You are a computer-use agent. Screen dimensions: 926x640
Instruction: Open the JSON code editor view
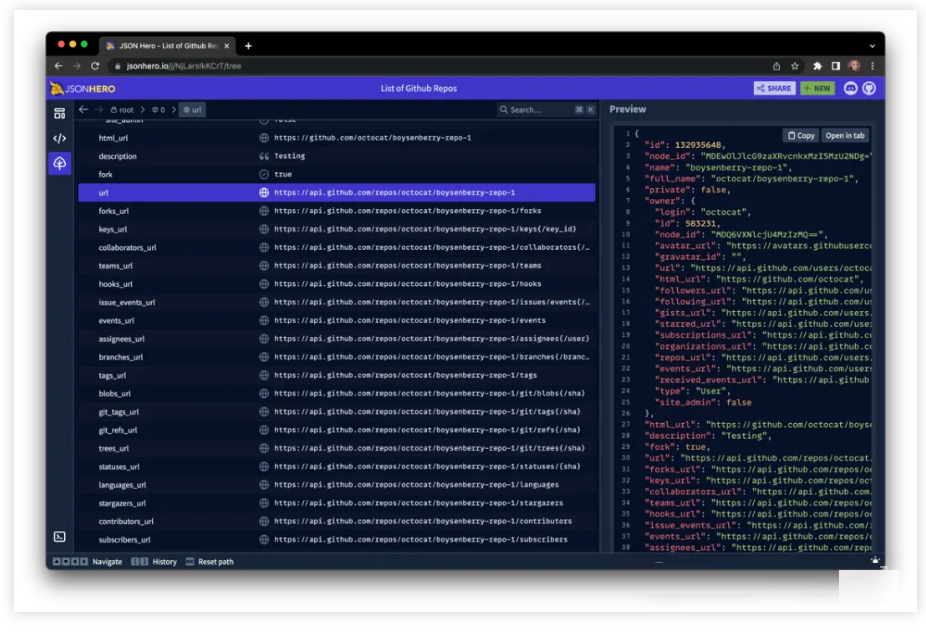coord(60,138)
